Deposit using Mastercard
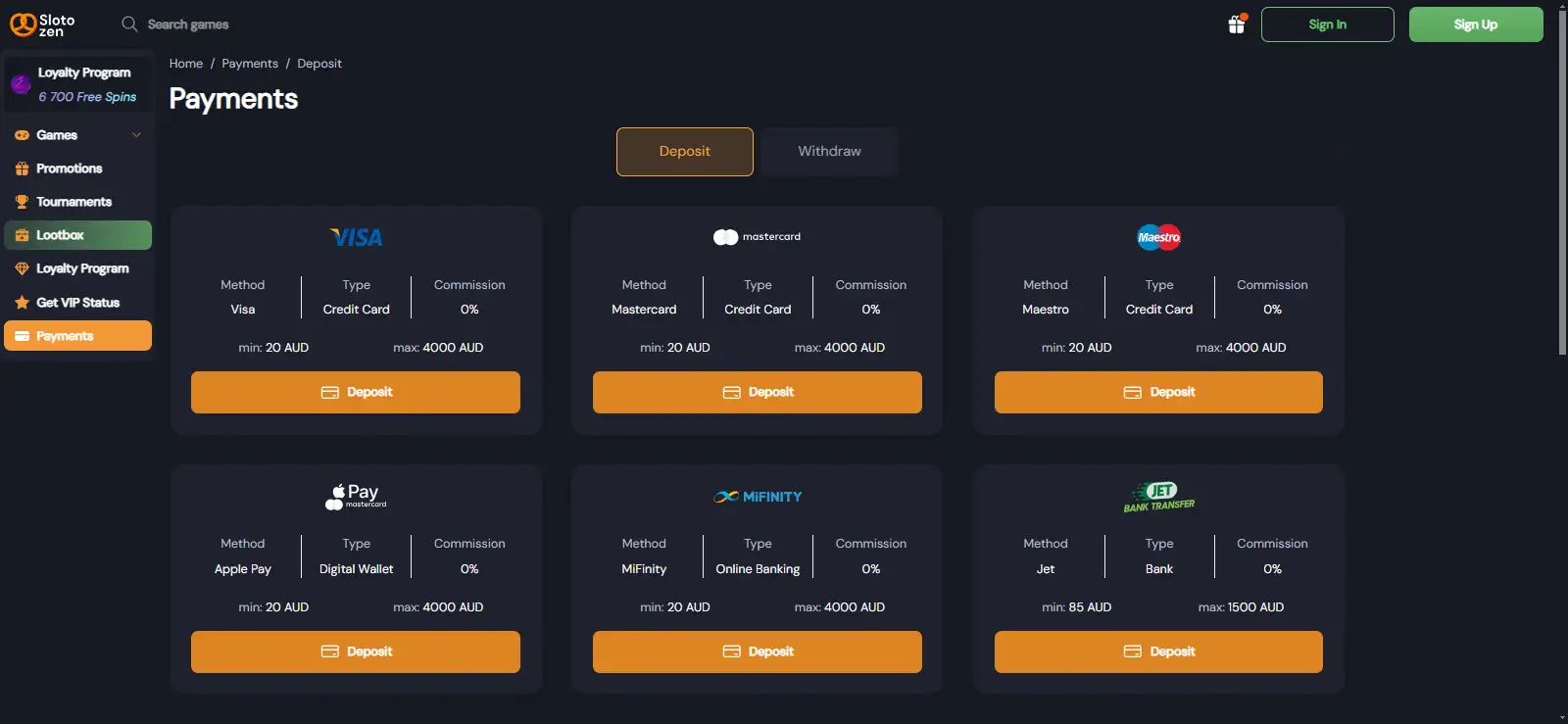Viewport: 1568px width, 724px height. pyautogui.click(x=758, y=392)
